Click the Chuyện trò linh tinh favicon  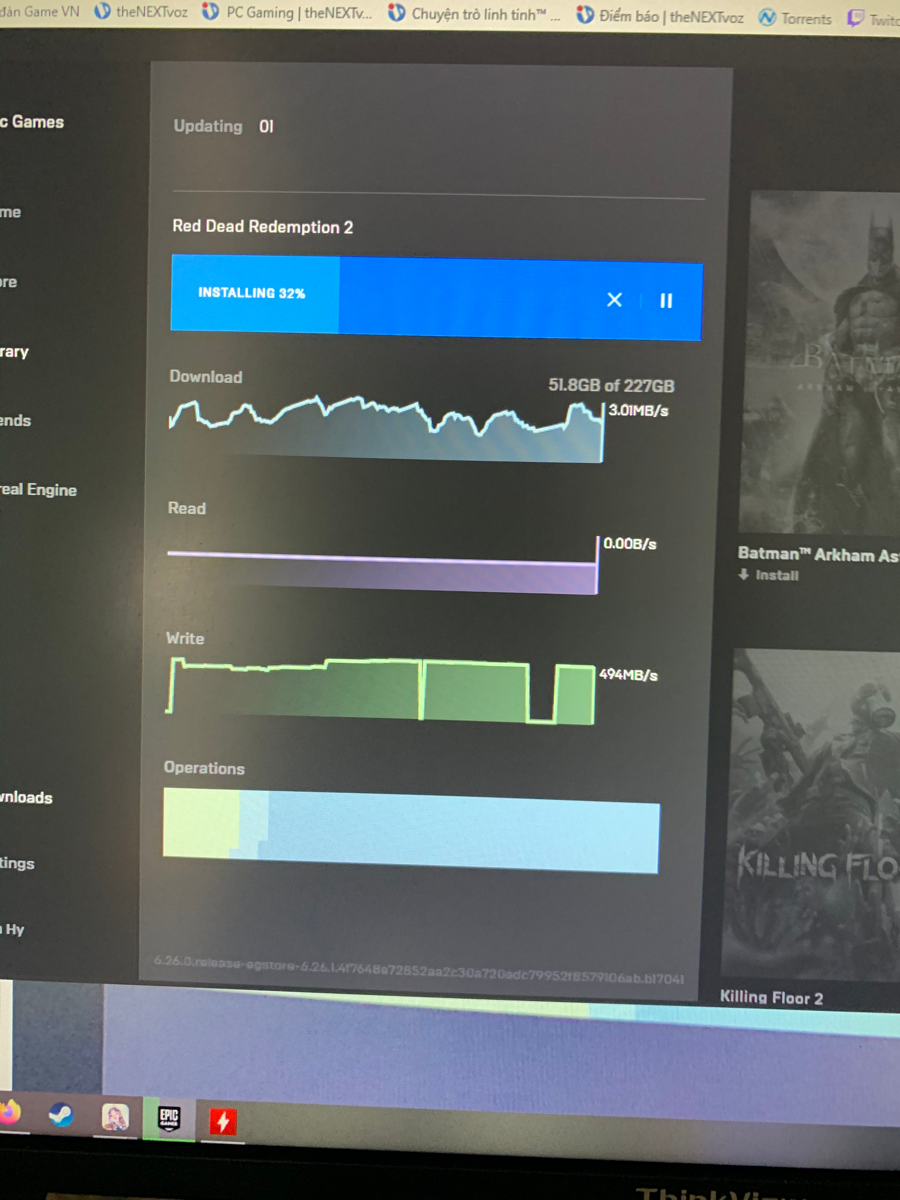pyautogui.click(x=396, y=13)
